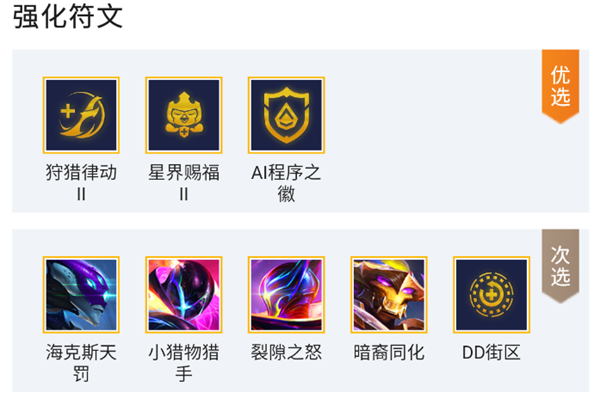Click the 次选 brown ribbon tag
Screen dimensions: 600x405
click(560, 266)
